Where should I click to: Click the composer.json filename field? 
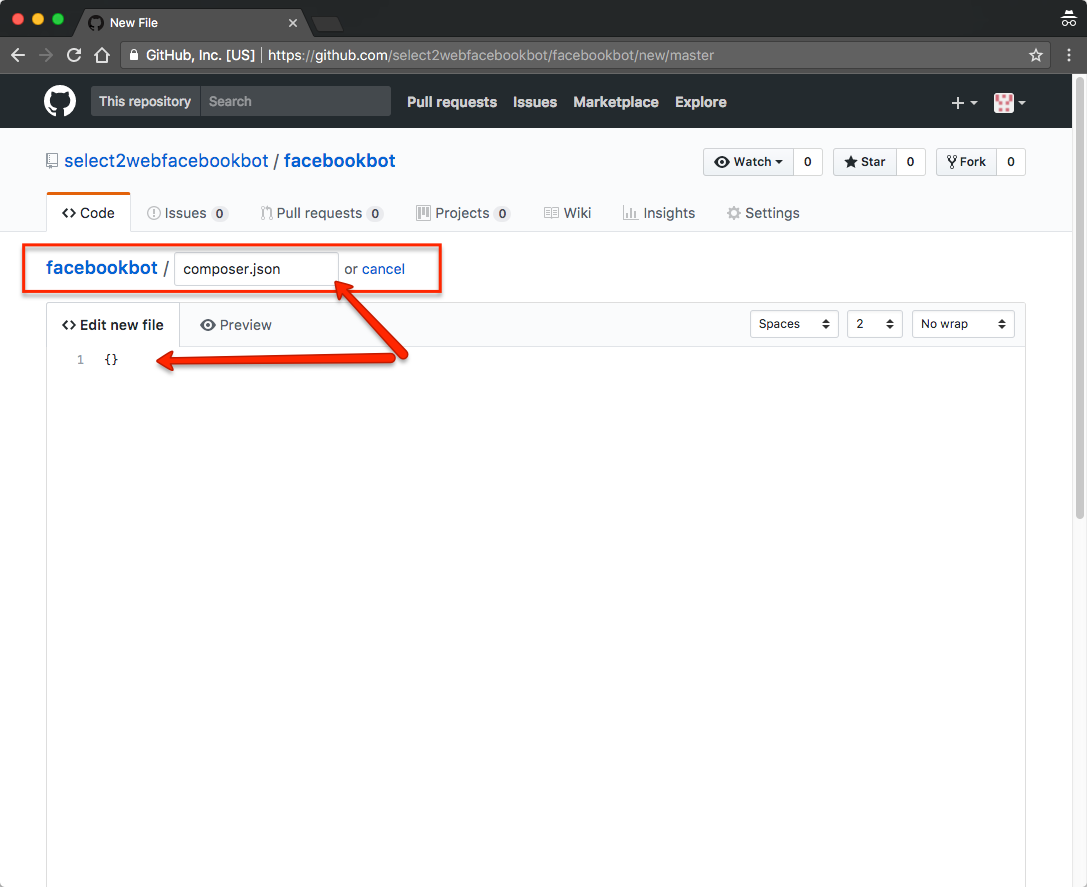256,269
